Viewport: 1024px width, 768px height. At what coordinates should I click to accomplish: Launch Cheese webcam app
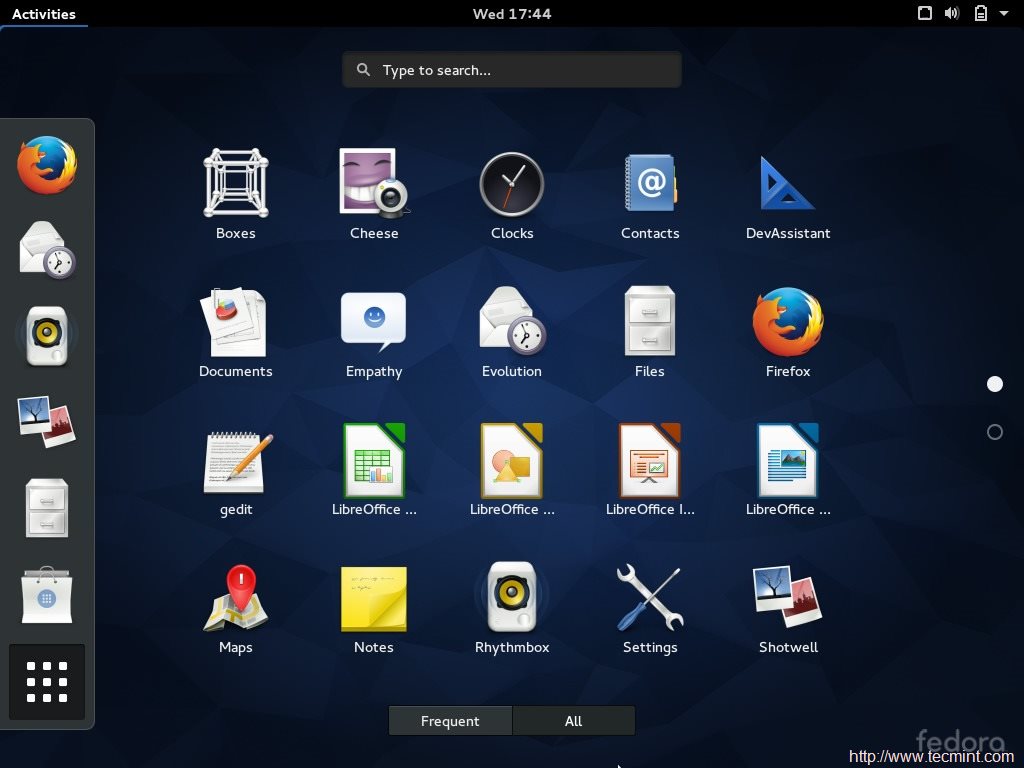point(374,184)
